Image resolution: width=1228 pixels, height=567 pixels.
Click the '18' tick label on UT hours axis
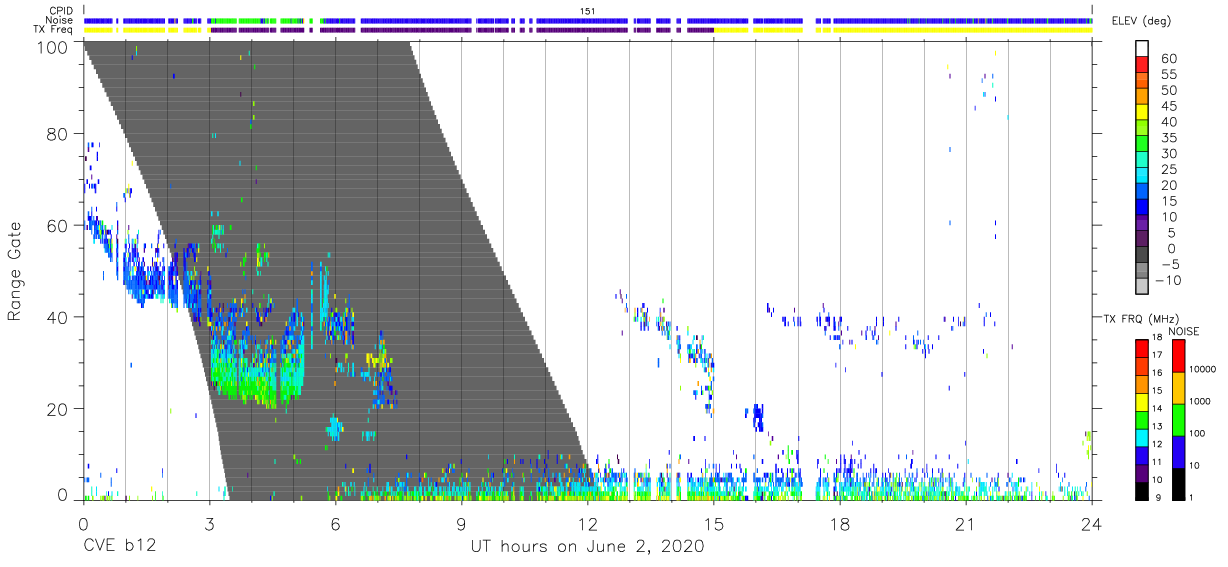[839, 523]
